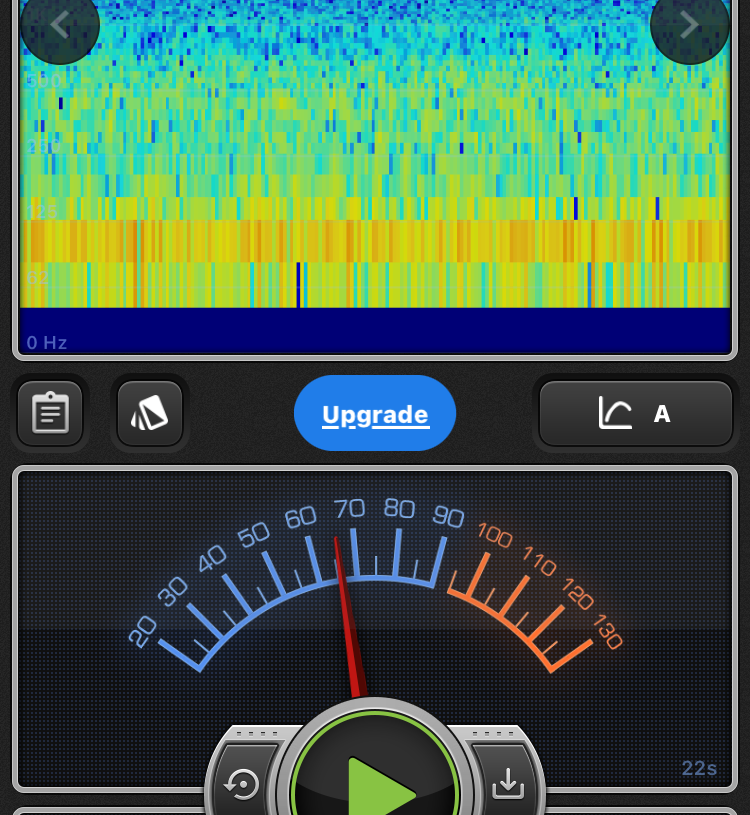Click the 22s elapsed time label
The height and width of the screenshot is (815, 750).
point(699,768)
